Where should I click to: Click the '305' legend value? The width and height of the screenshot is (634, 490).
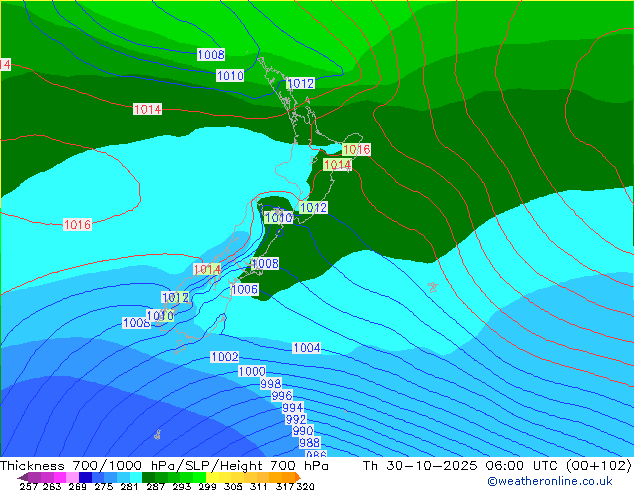[233, 486]
